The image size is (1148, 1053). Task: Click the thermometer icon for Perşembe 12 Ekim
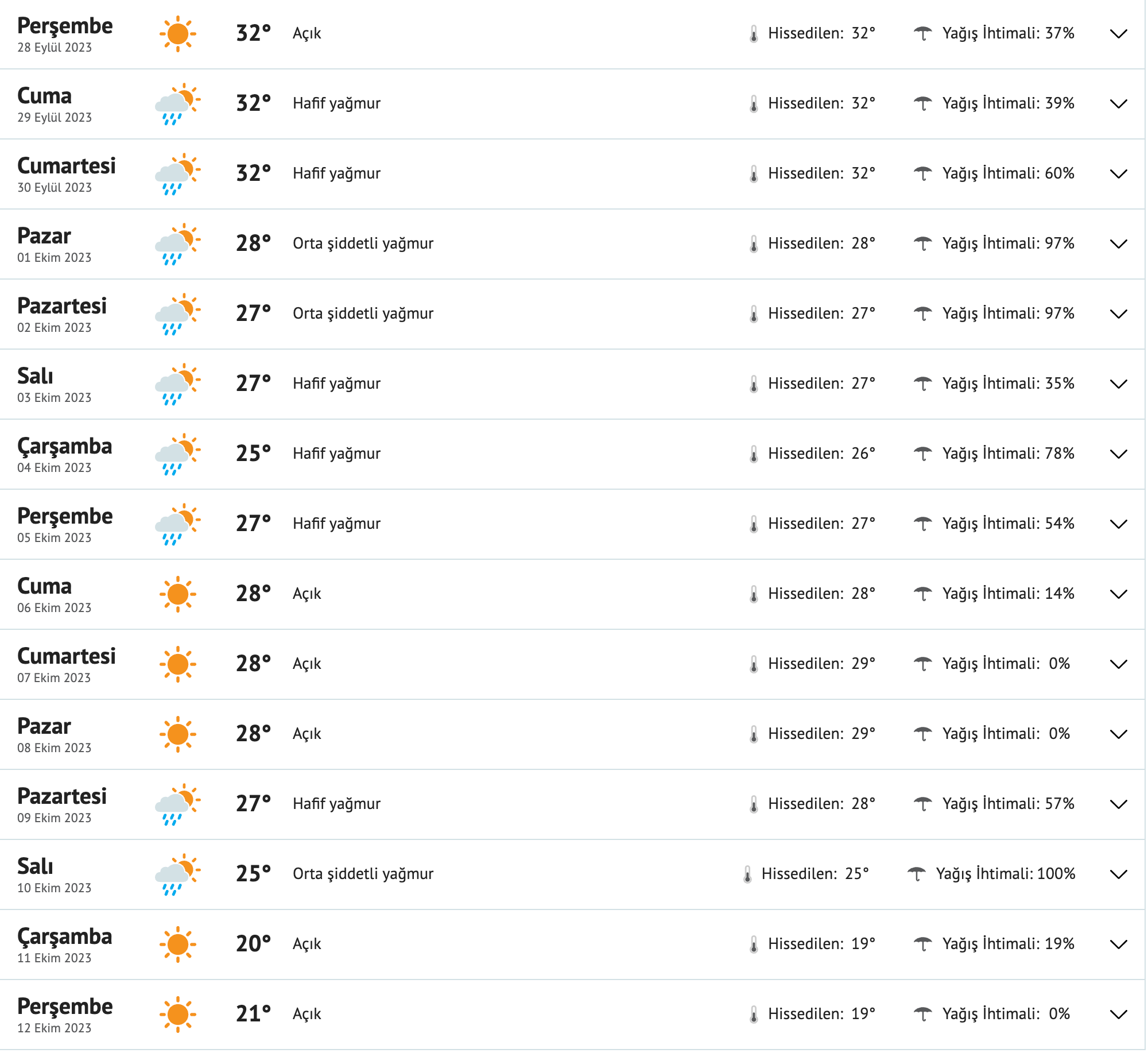[x=755, y=1014]
